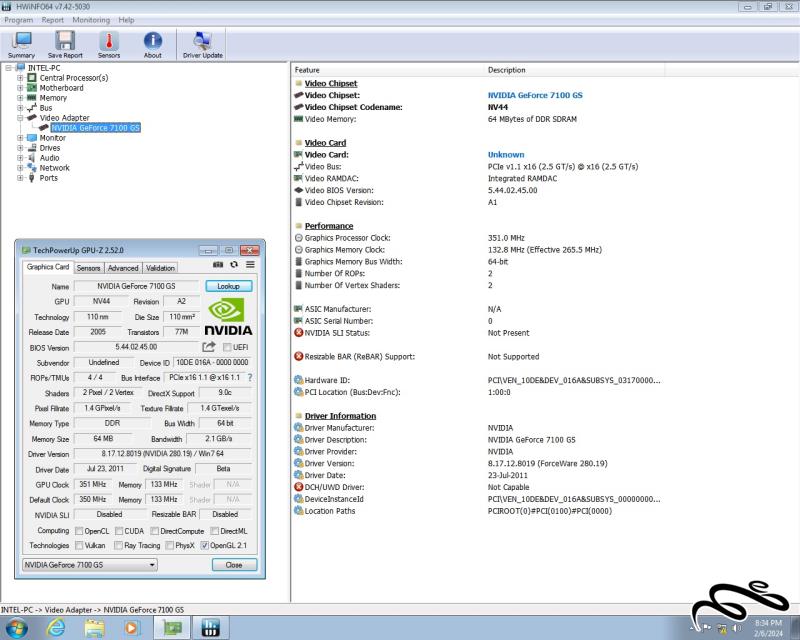This screenshot has width=800, height=640.
Task: Collapse the INTEL-PC tree root
Action: (9, 68)
